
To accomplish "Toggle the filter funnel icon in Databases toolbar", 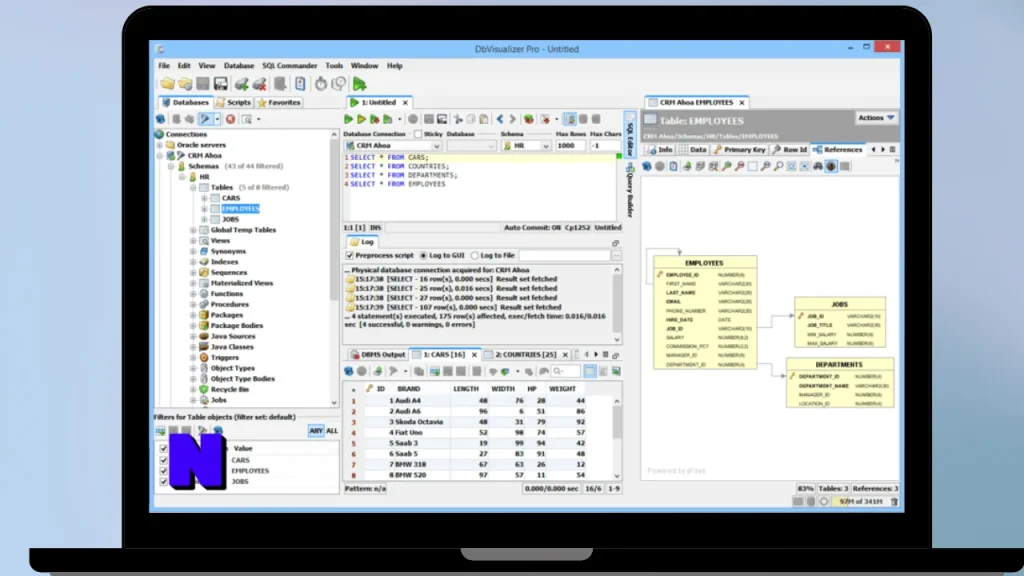I will [x=205, y=120].
